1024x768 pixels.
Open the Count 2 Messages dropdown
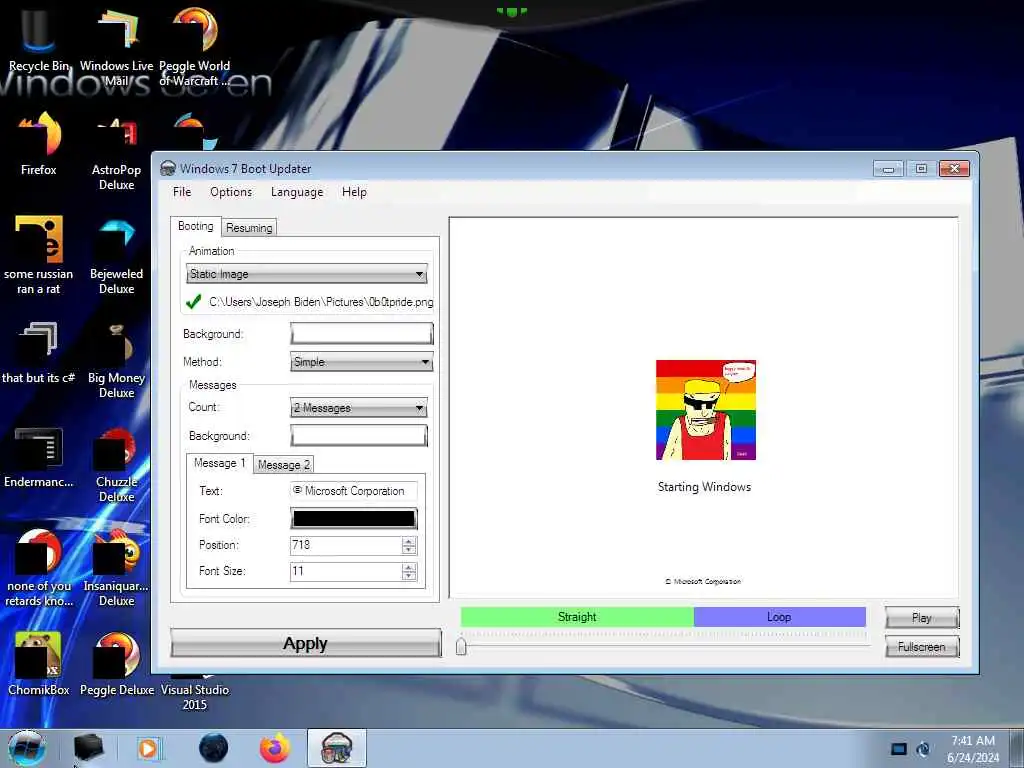coord(359,408)
